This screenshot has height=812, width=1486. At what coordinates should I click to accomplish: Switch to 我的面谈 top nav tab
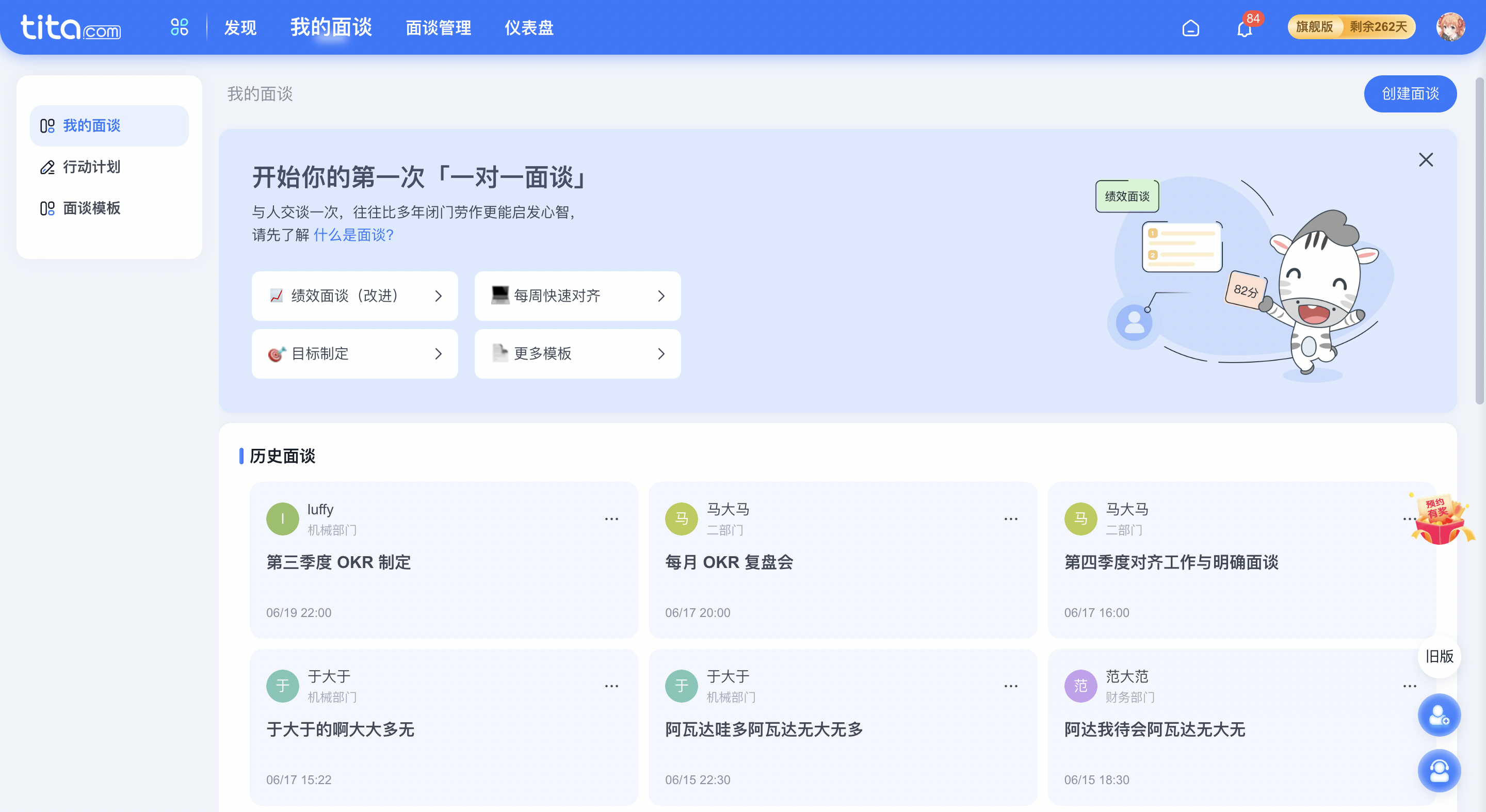[x=331, y=27]
